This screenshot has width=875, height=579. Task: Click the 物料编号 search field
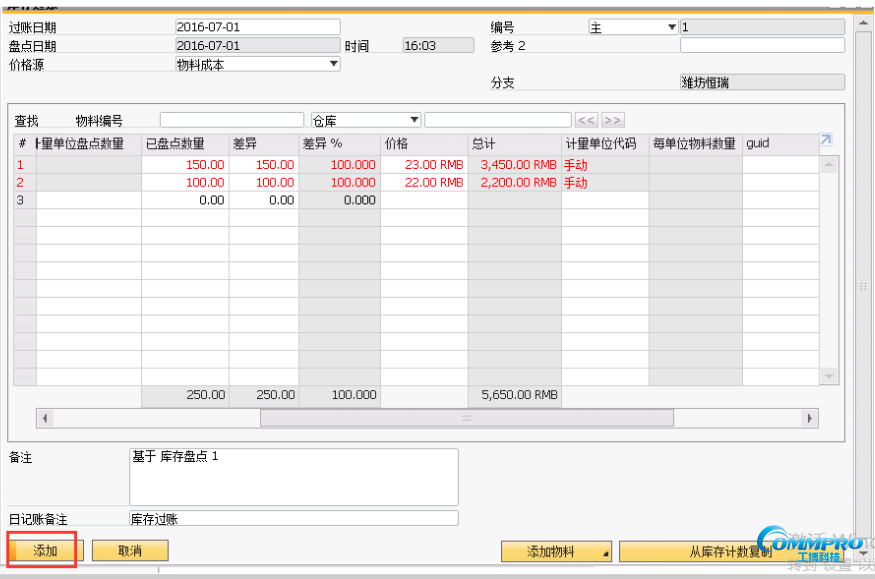coord(230,119)
